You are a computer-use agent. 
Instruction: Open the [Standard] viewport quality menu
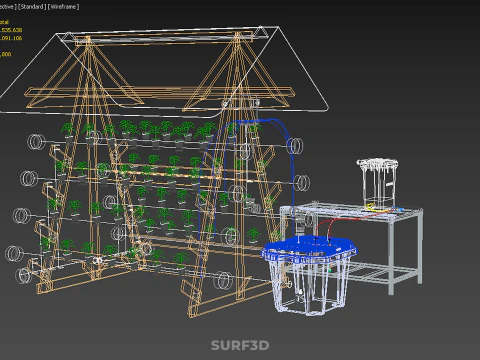coord(31,7)
